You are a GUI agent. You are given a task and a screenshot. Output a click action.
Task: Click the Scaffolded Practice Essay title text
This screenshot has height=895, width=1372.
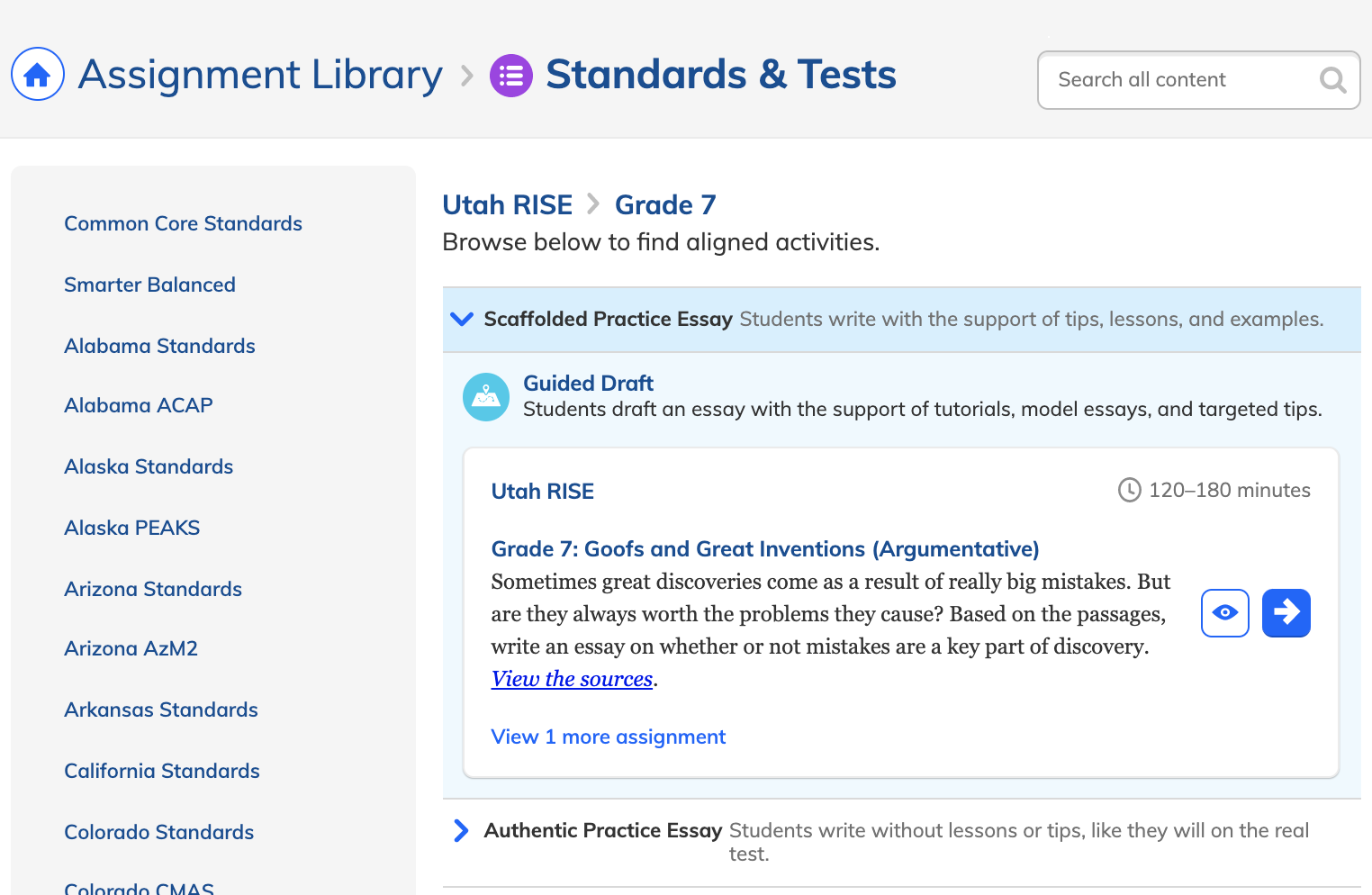[609, 319]
